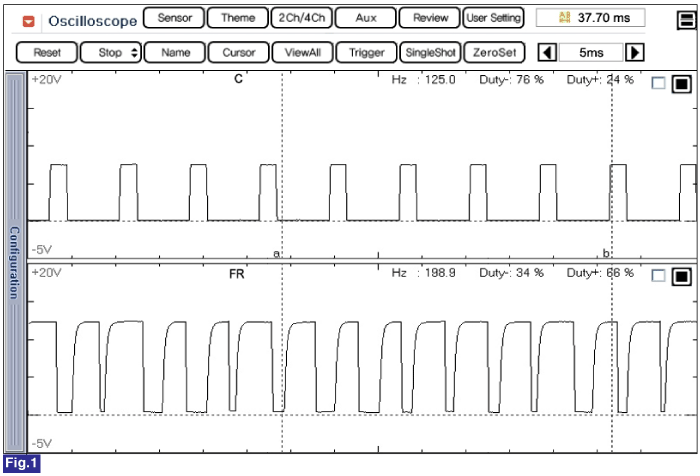Click the Hz 198.9 frequency readout

tap(423, 273)
